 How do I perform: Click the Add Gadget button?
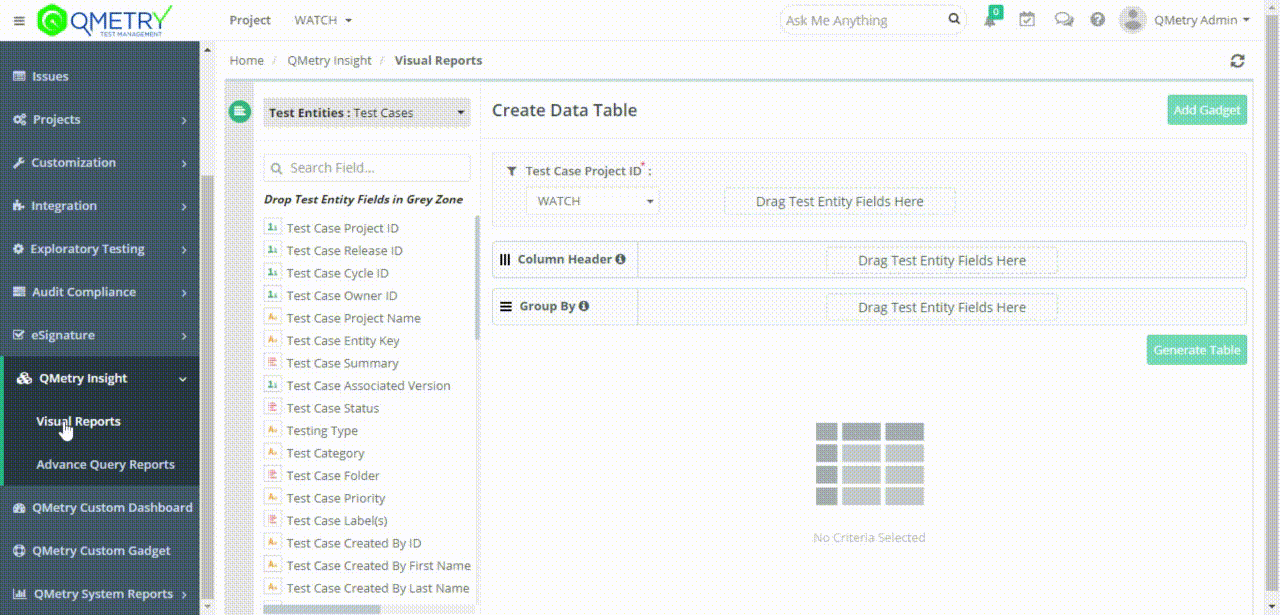[1207, 110]
